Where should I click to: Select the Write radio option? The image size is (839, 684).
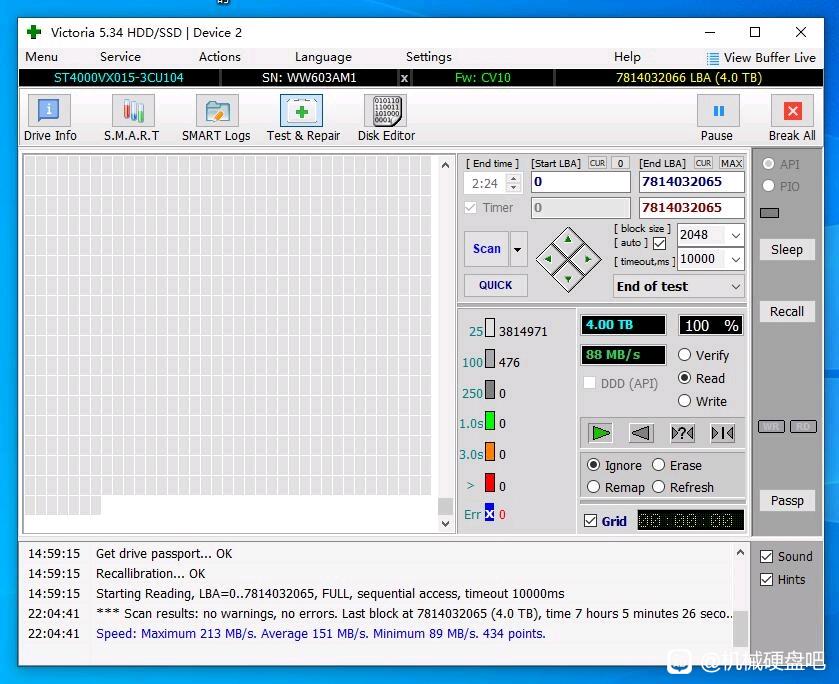click(x=684, y=401)
